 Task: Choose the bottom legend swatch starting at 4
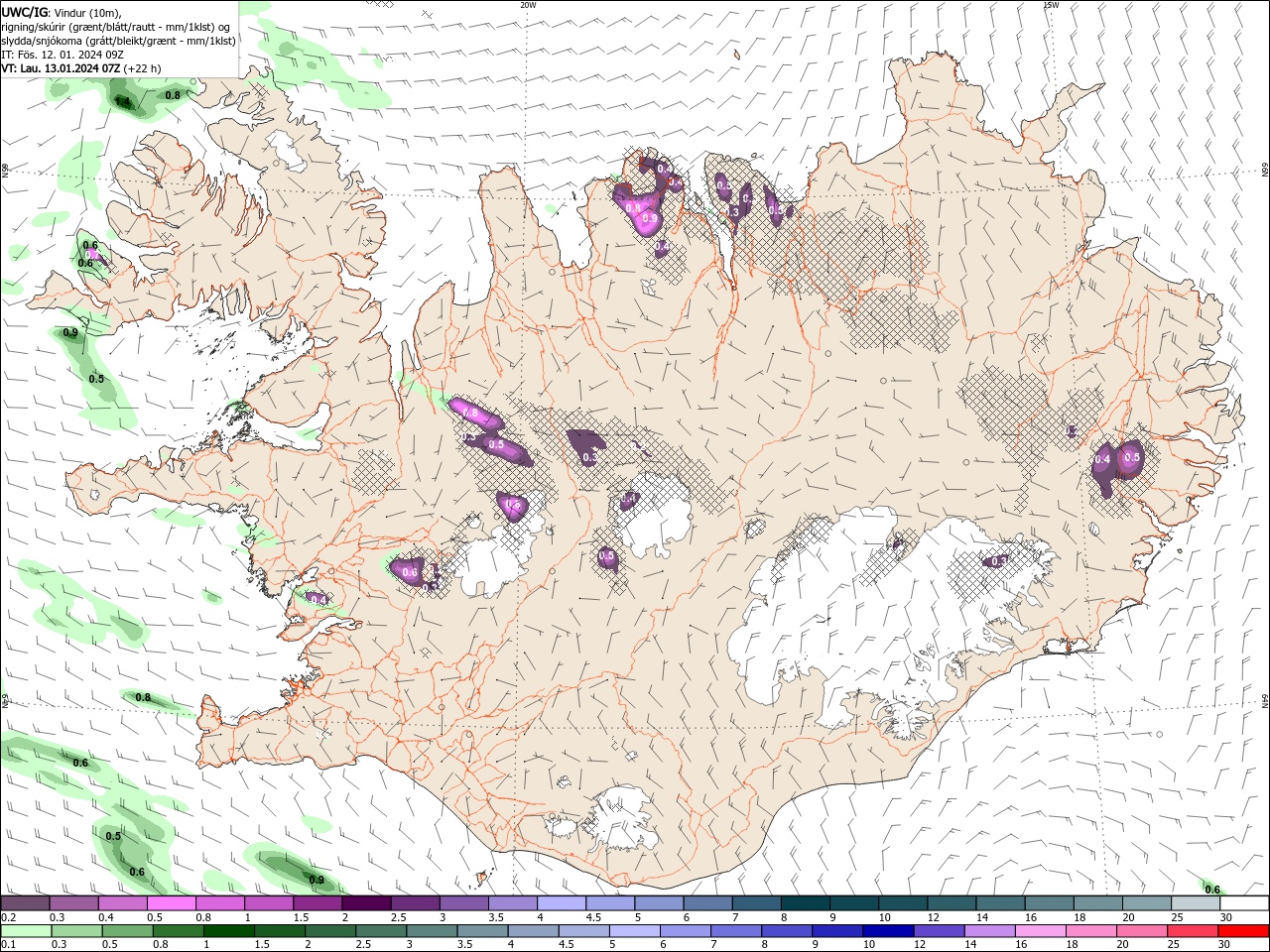[x=533, y=931]
